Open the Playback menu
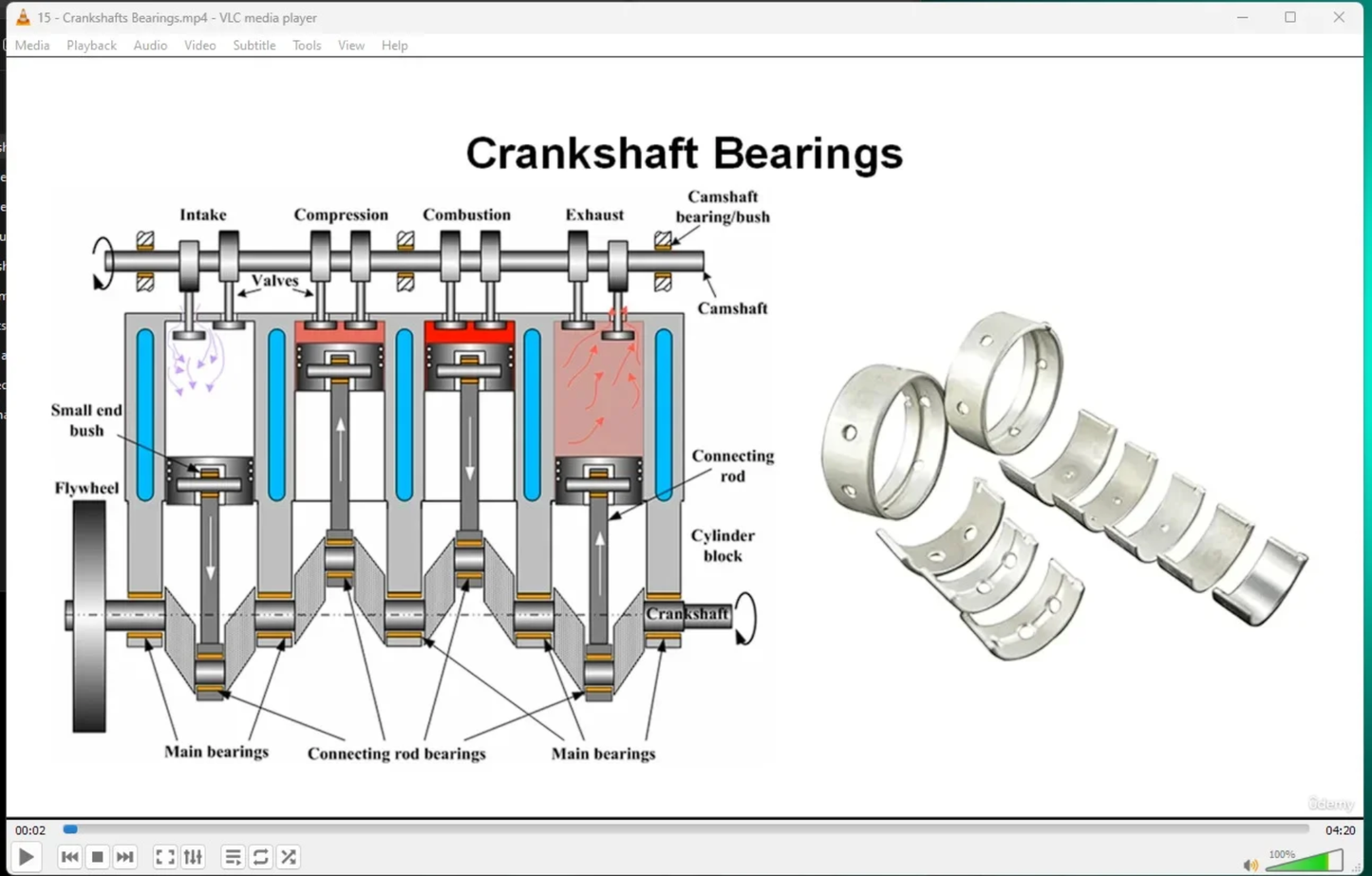Image resolution: width=1372 pixels, height=876 pixels. coord(91,46)
